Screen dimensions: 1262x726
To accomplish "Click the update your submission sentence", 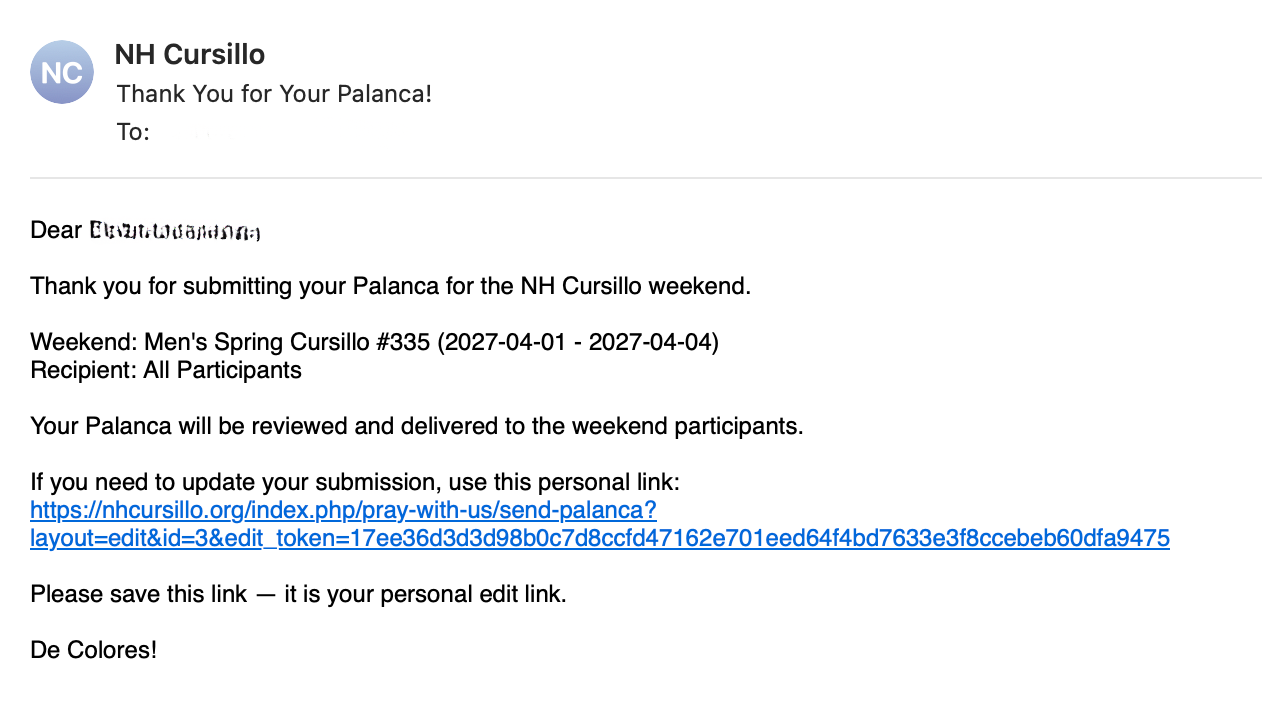I will tap(355, 483).
